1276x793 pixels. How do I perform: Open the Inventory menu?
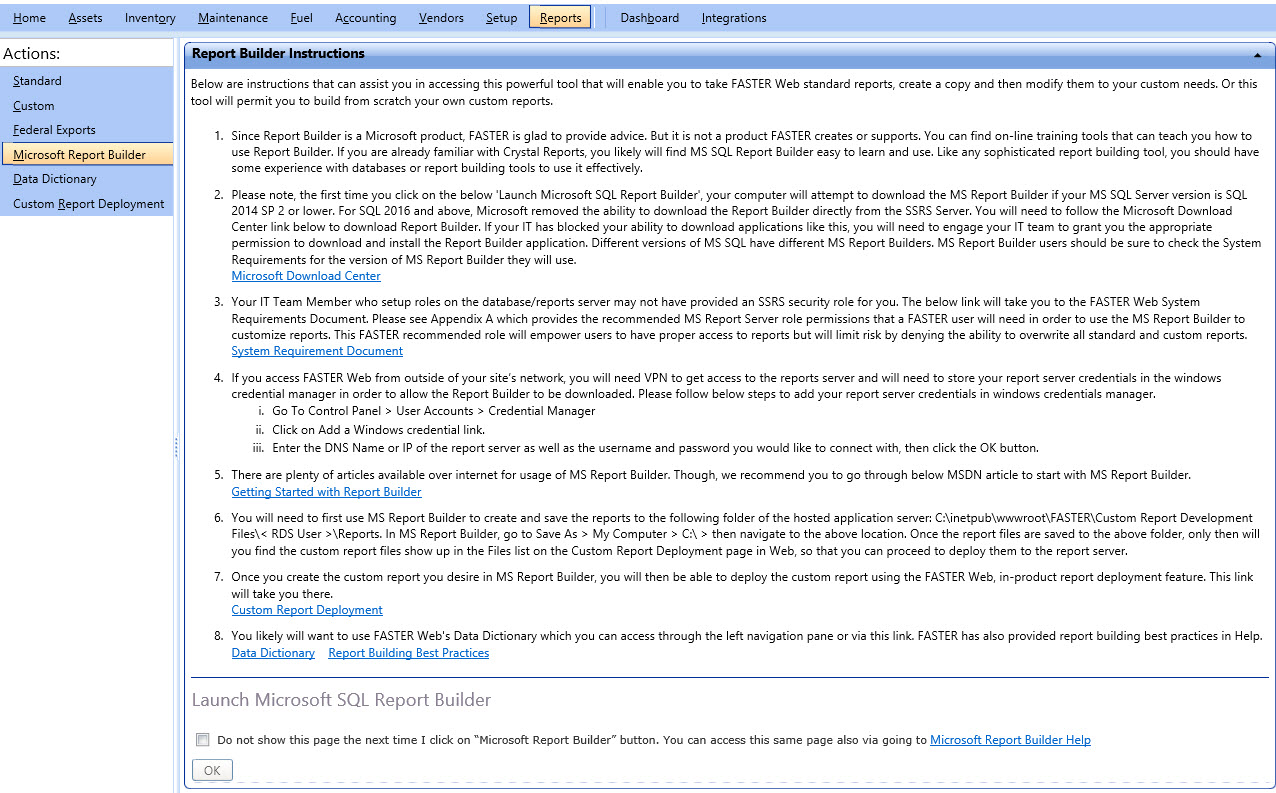point(150,17)
